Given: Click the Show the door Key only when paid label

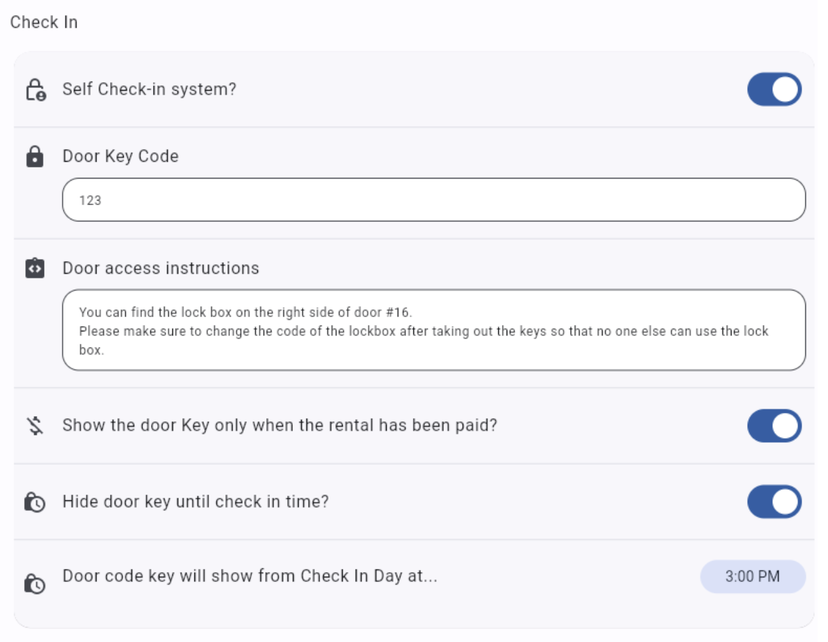Looking at the screenshot, I should pyautogui.click(x=280, y=426).
